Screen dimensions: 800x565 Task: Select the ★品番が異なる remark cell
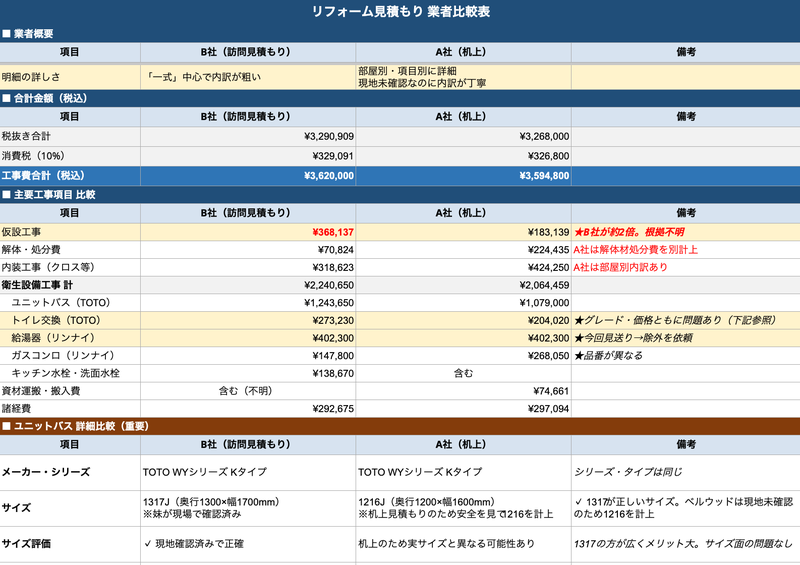click(x=613, y=355)
